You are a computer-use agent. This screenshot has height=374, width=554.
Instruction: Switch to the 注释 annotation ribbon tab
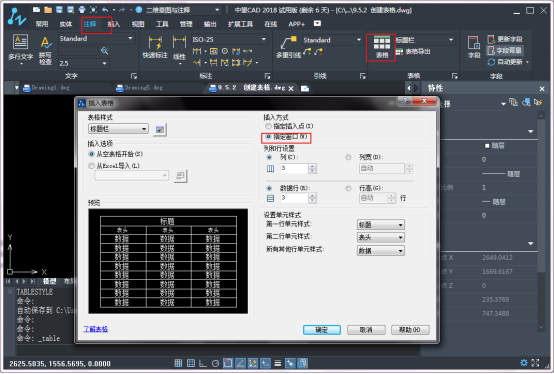[x=90, y=24]
